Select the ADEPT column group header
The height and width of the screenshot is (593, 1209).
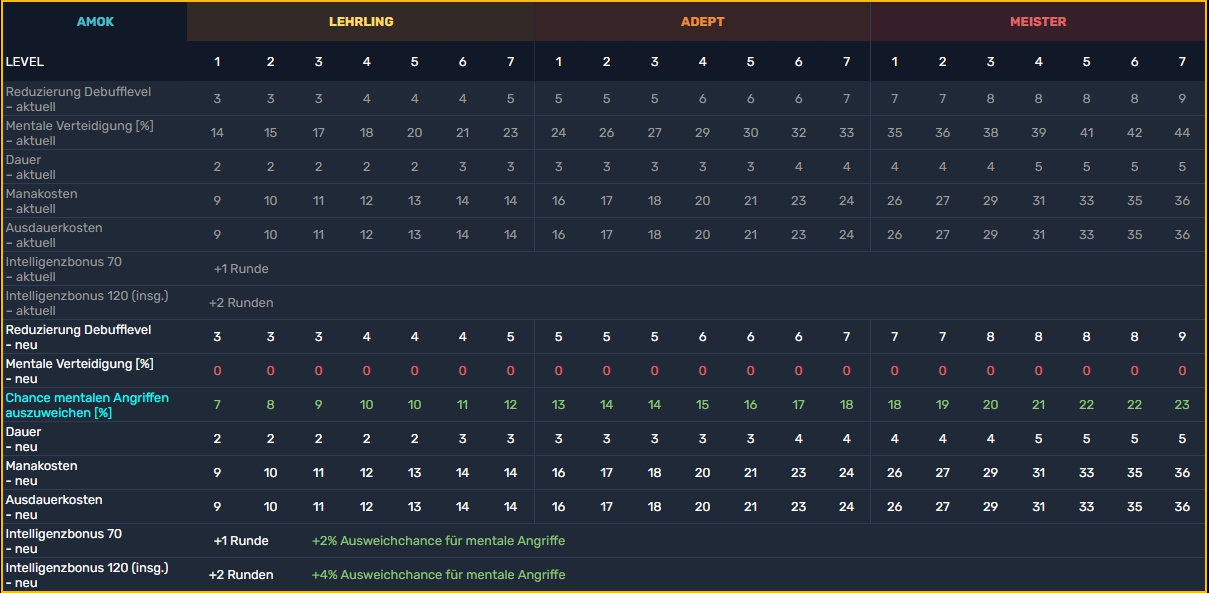tap(703, 21)
